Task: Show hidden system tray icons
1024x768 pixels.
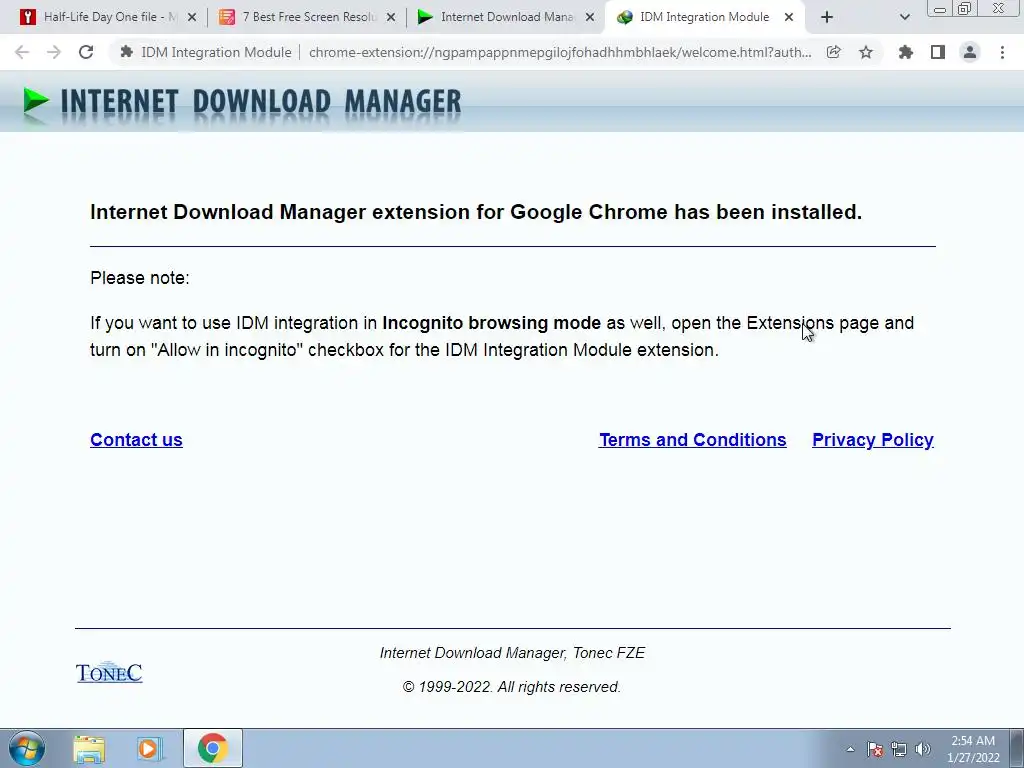Action: pyautogui.click(x=850, y=749)
